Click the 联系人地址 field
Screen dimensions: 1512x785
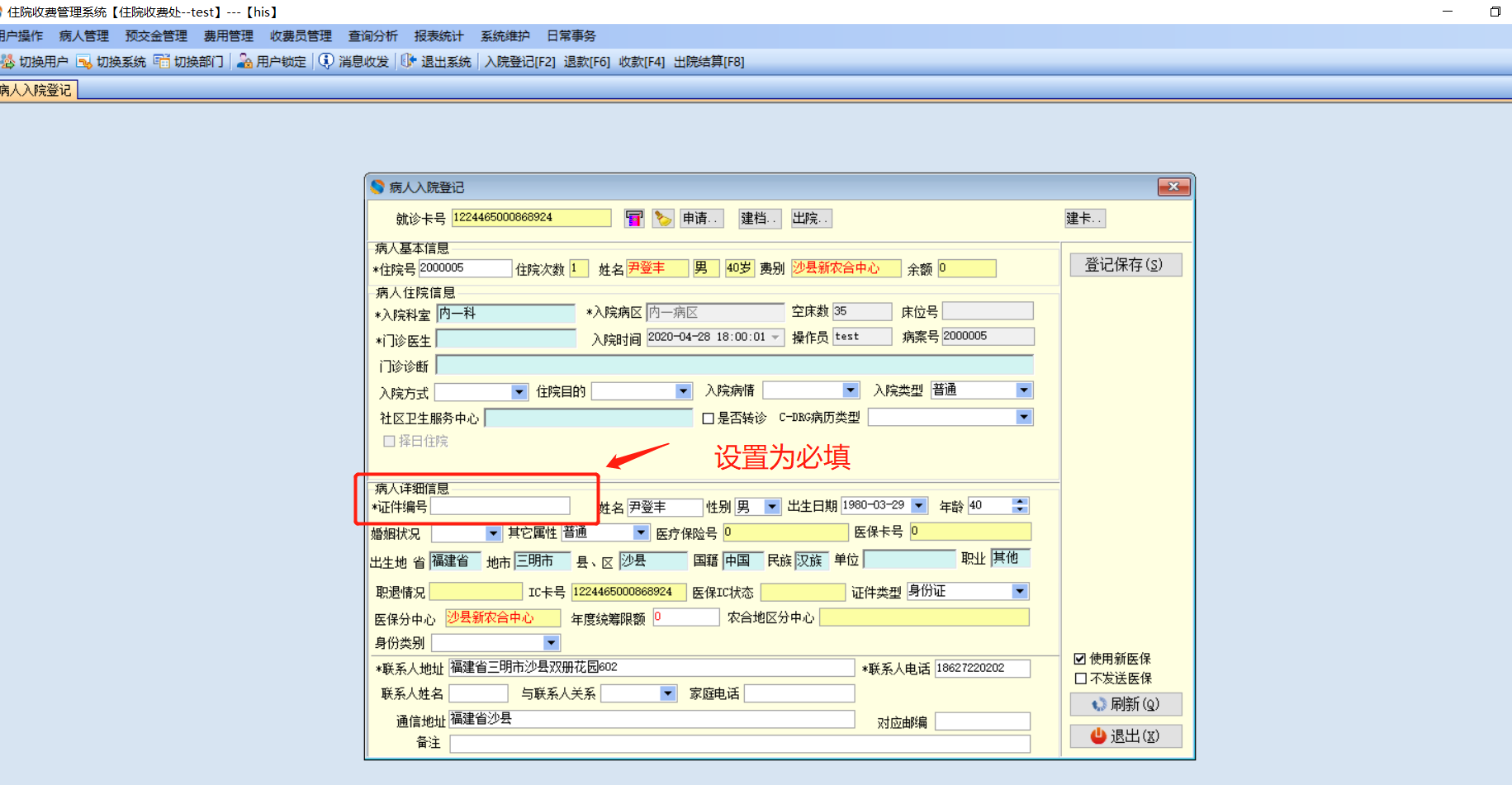pos(651,667)
